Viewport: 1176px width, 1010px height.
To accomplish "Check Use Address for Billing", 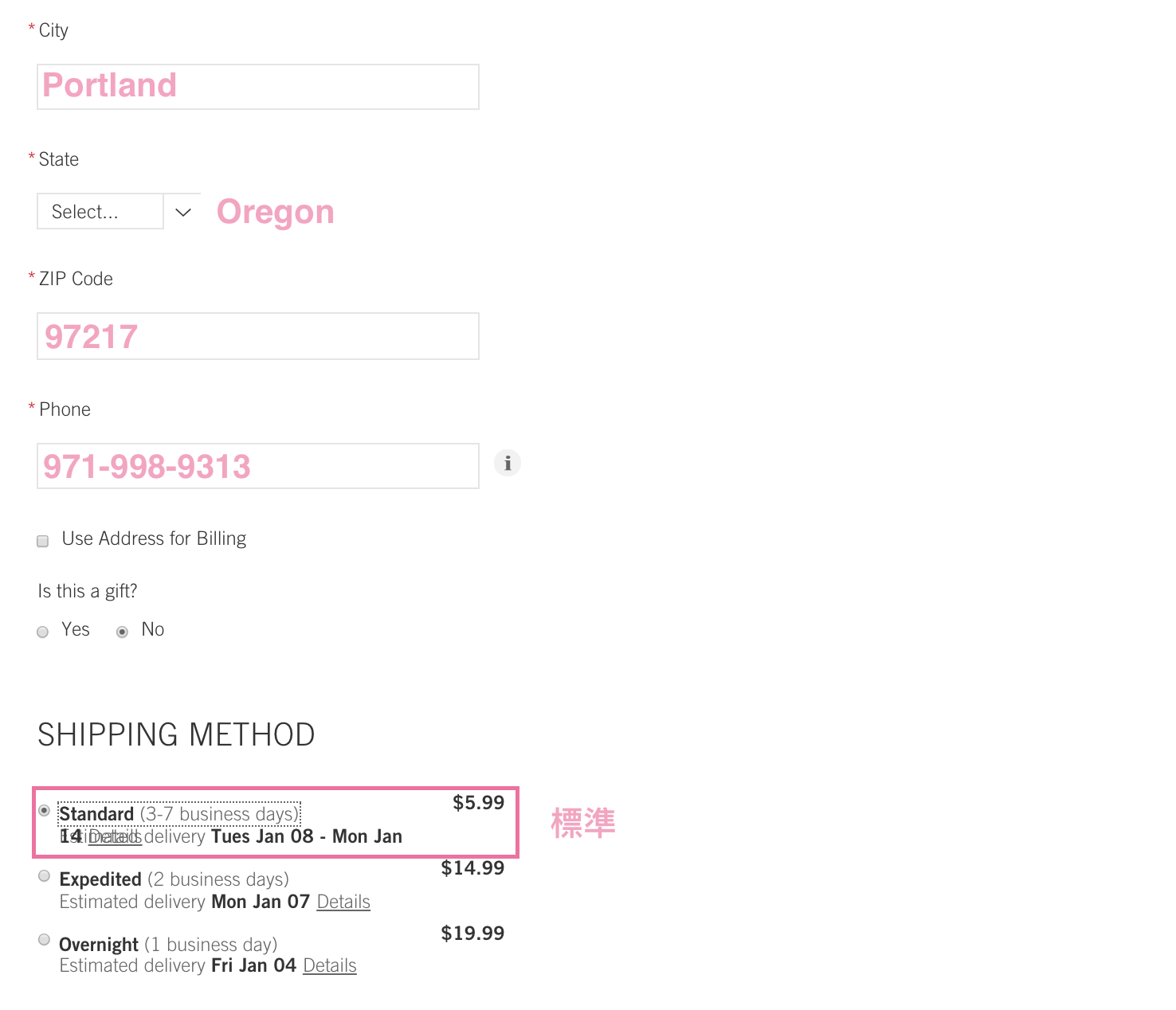I will pyautogui.click(x=43, y=541).
